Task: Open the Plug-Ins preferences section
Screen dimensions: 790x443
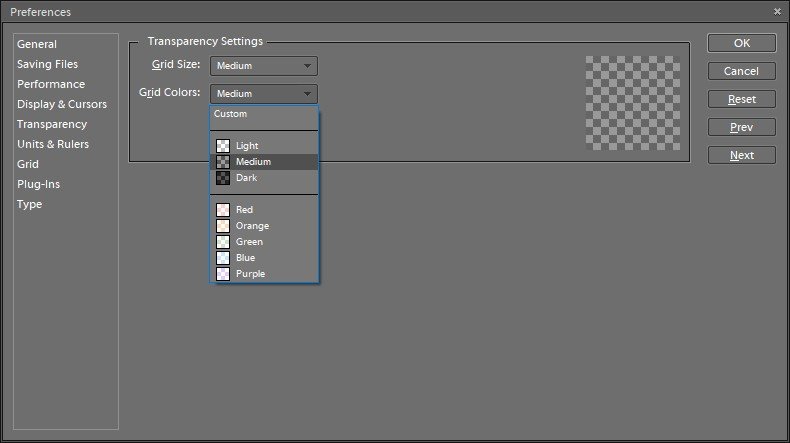Action: click(38, 184)
